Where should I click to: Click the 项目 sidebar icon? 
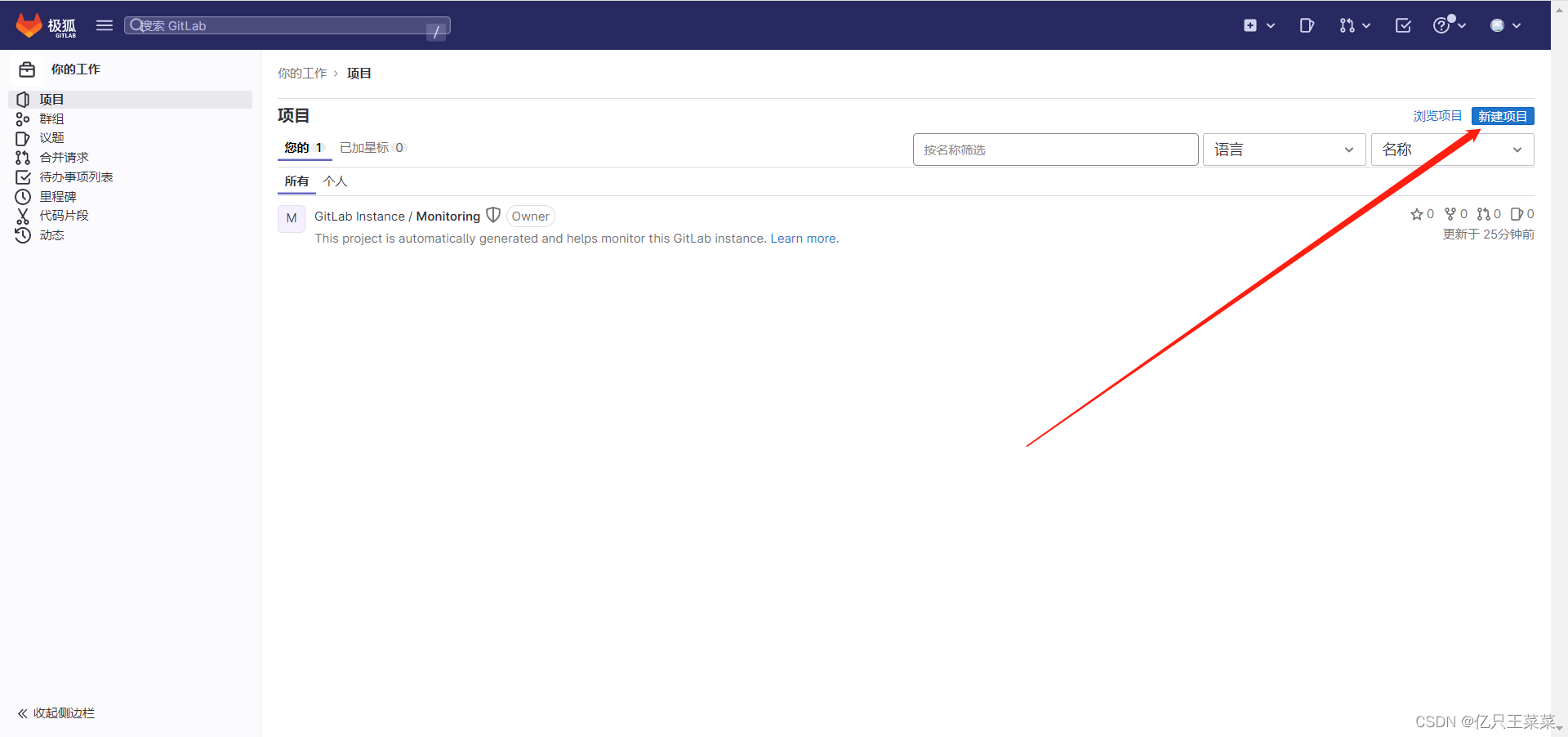(x=23, y=100)
